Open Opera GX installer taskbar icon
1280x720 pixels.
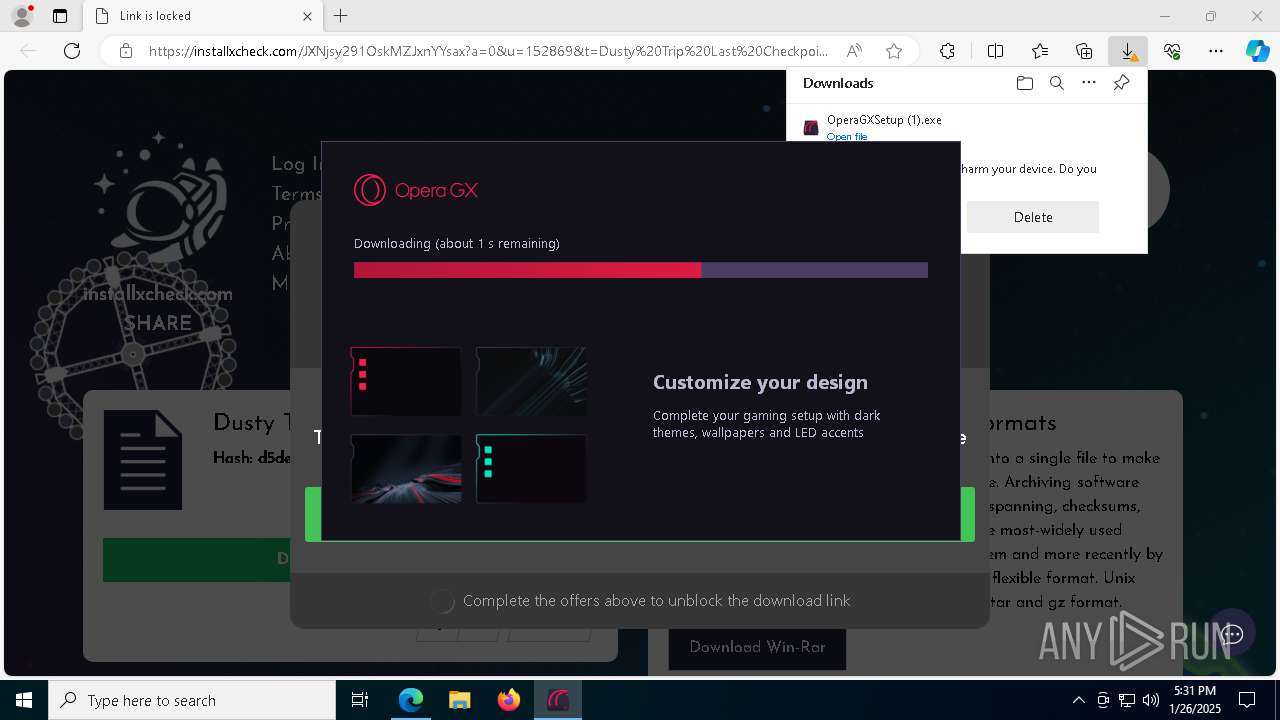(x=557, y=700)
